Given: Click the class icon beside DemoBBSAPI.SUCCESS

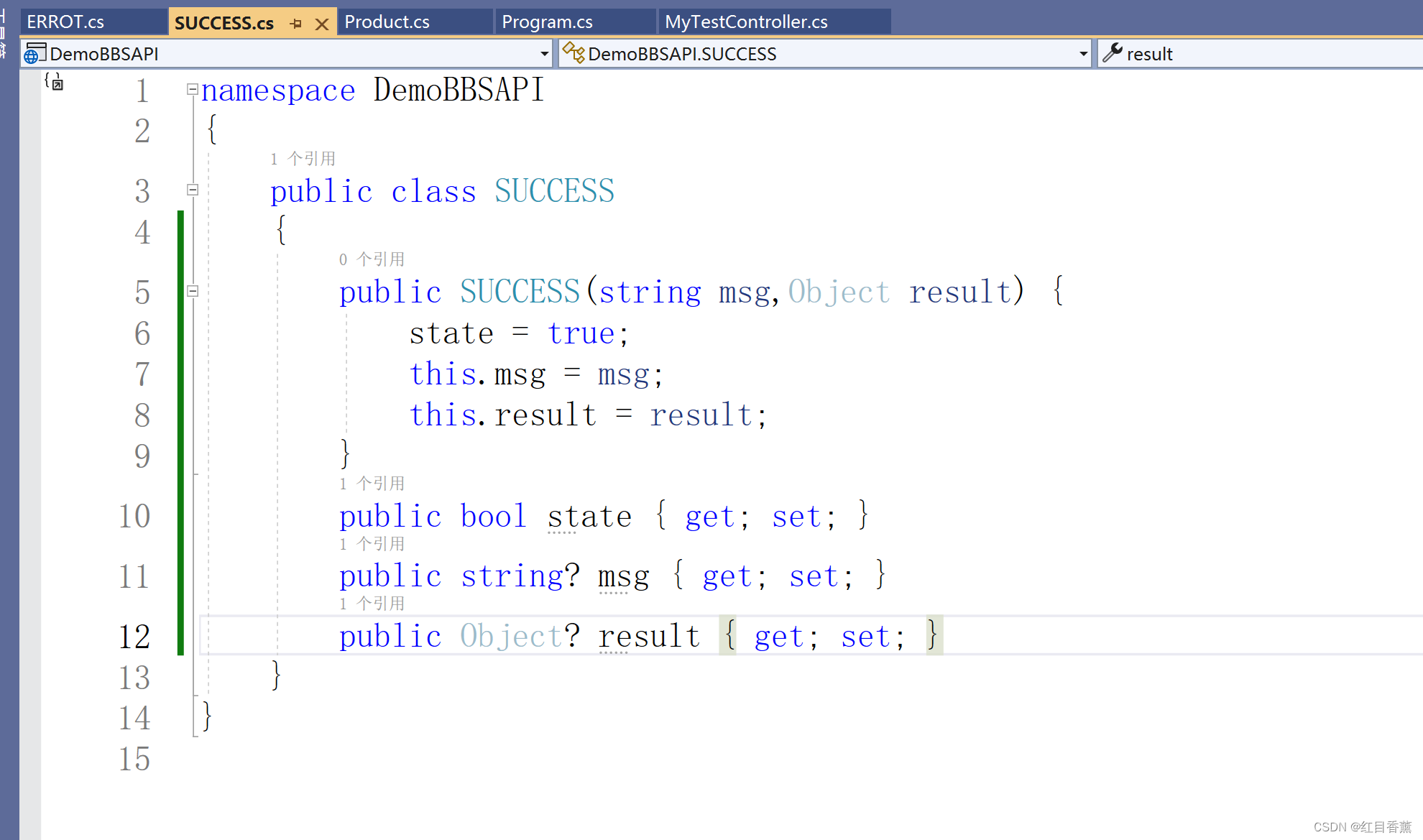Looking at the screenshot, I should tap(573, 52).
